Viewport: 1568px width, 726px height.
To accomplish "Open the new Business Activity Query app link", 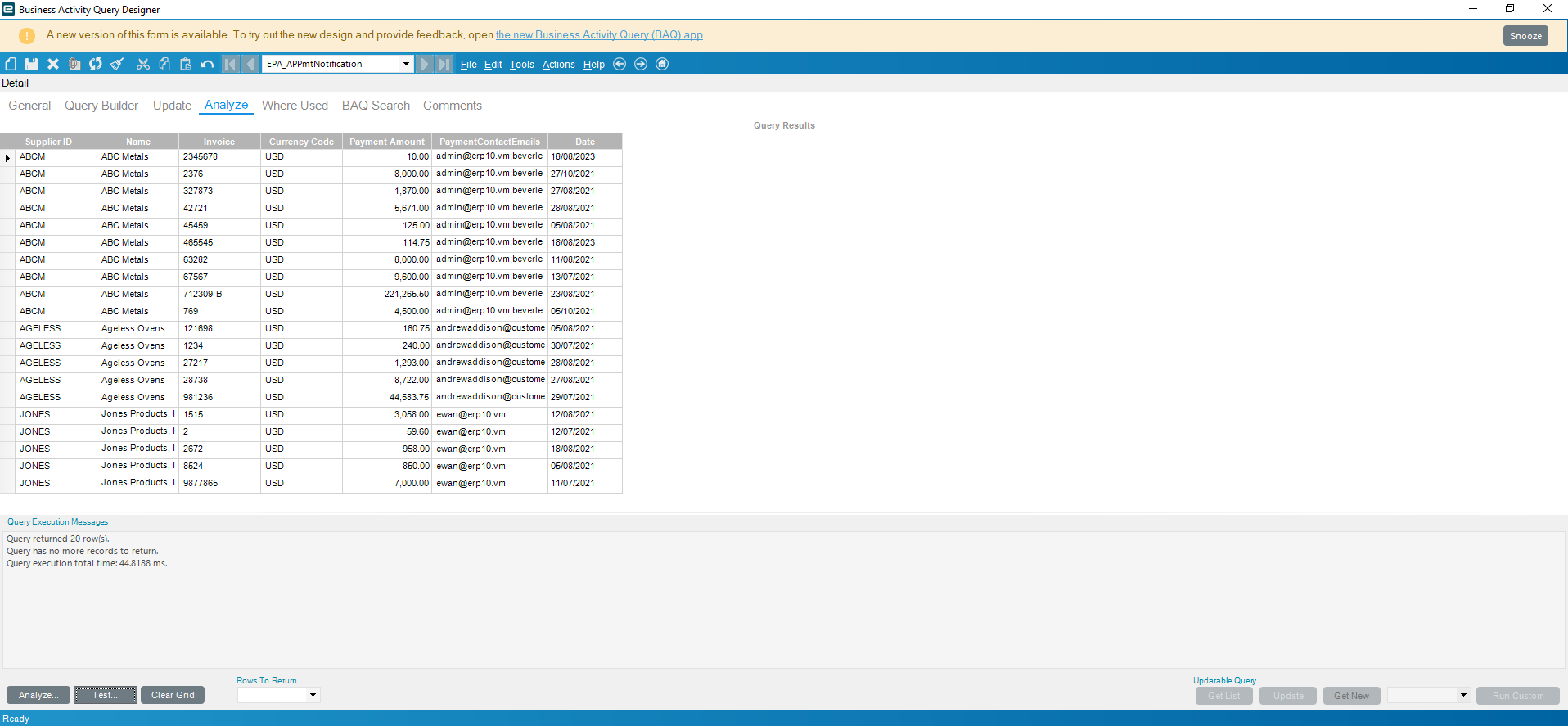I will 600,35.
